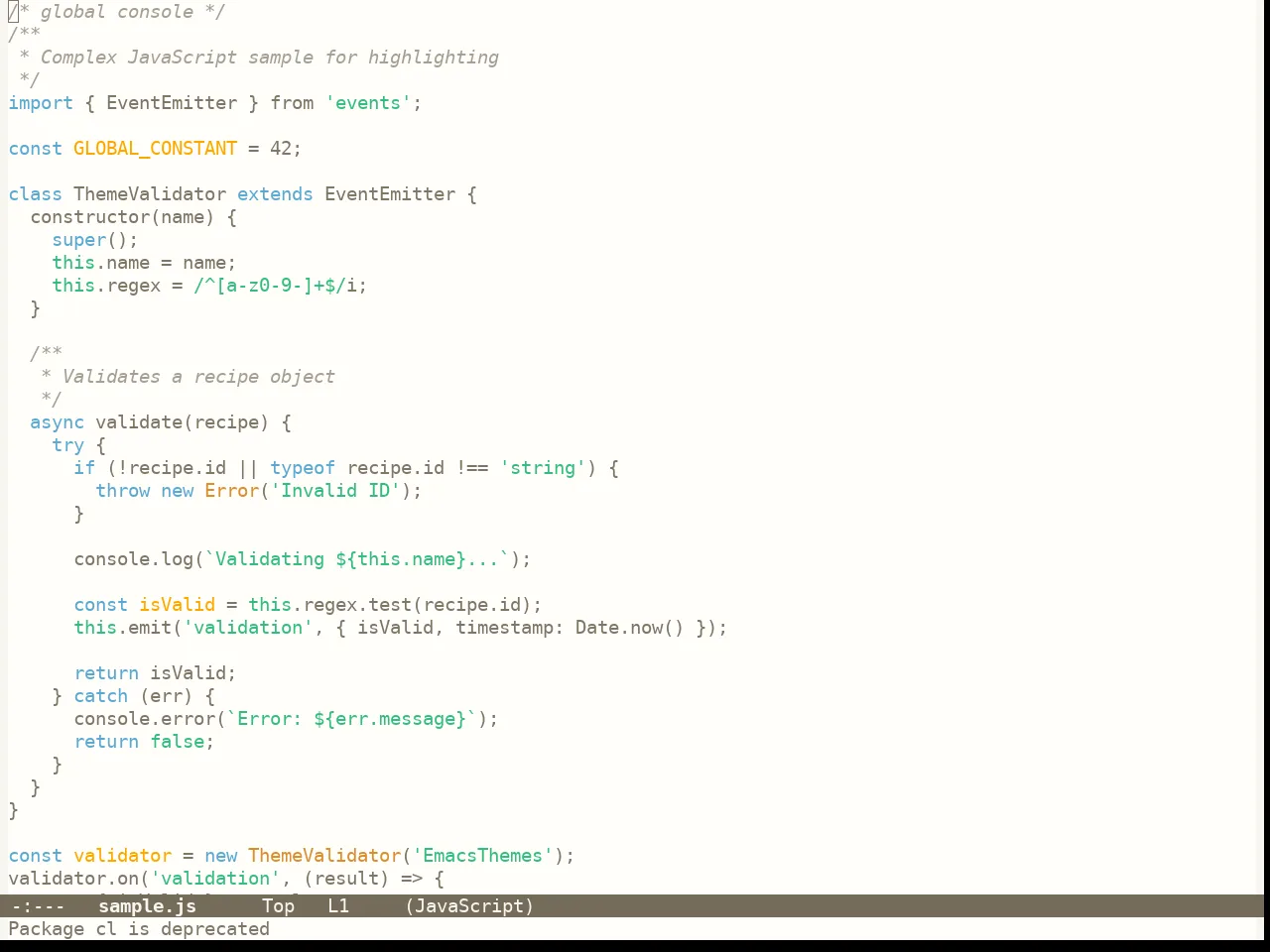Click the 'Complex JavaScript sample for highlighting' comment
Image resolution: width=1270 pixels, height=952 pixels.
[x=270, y=57]
